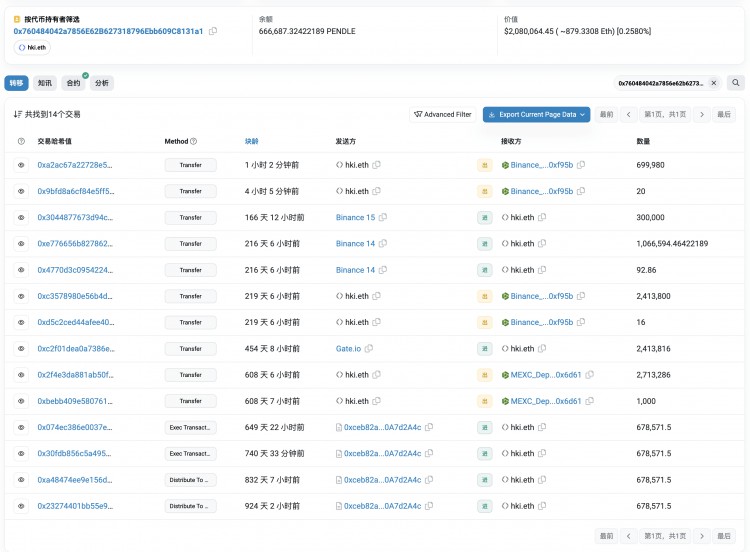Click OUT badge in 0xa2ac67a22728e5 row
750x552 pixels.
485,165
